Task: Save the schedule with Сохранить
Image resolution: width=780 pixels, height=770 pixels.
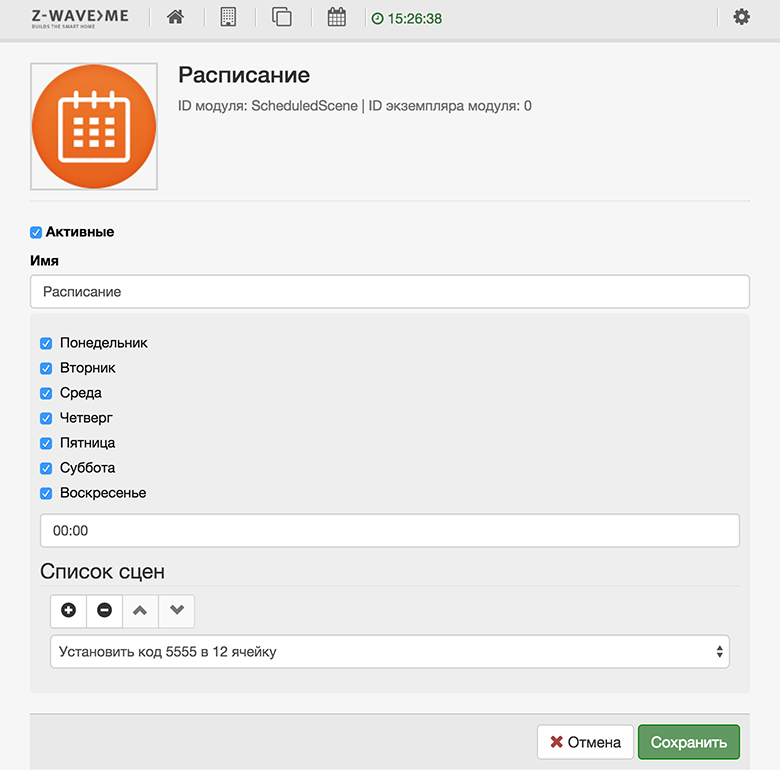Action: 688,743
